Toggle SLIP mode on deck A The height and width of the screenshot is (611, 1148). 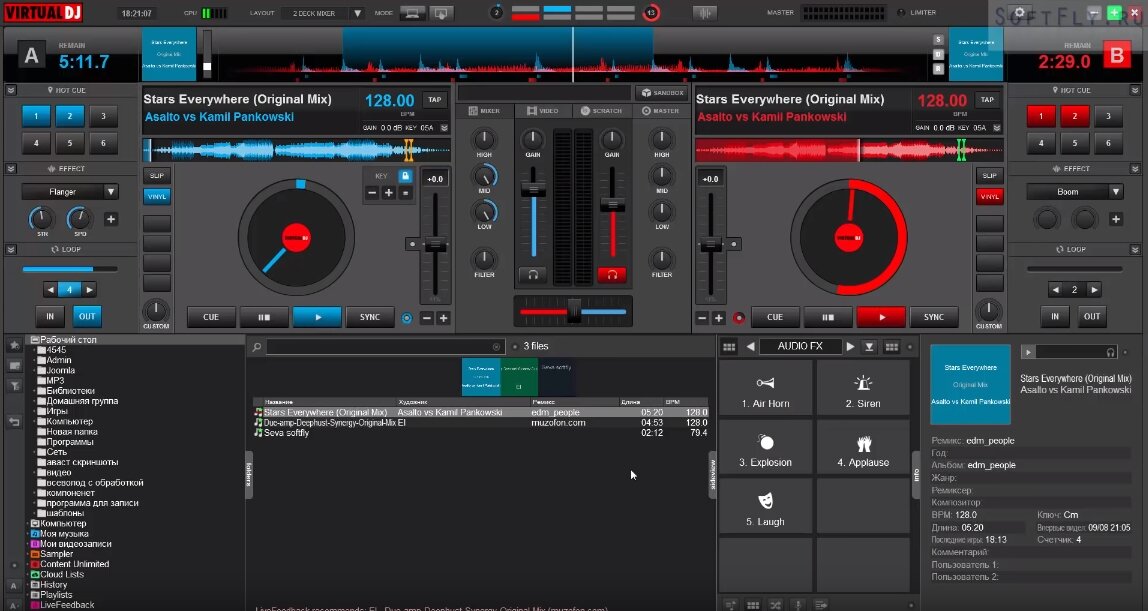(x=157, y=176)
